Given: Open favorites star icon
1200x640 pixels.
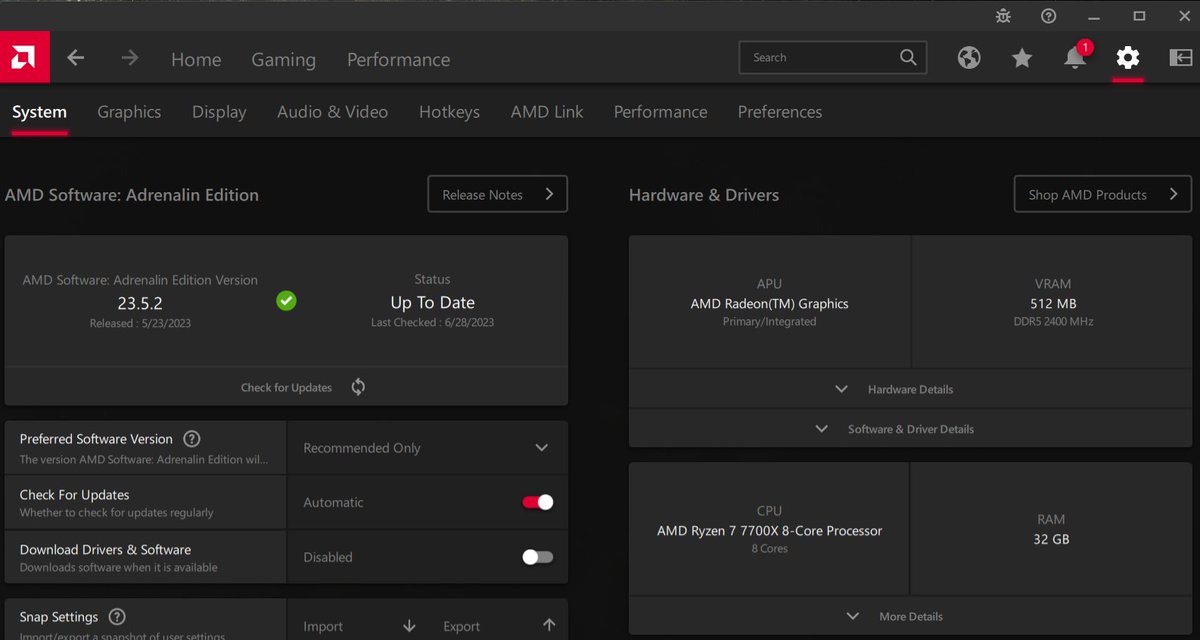Looking at the screenshot, I should click(1022, 58).
